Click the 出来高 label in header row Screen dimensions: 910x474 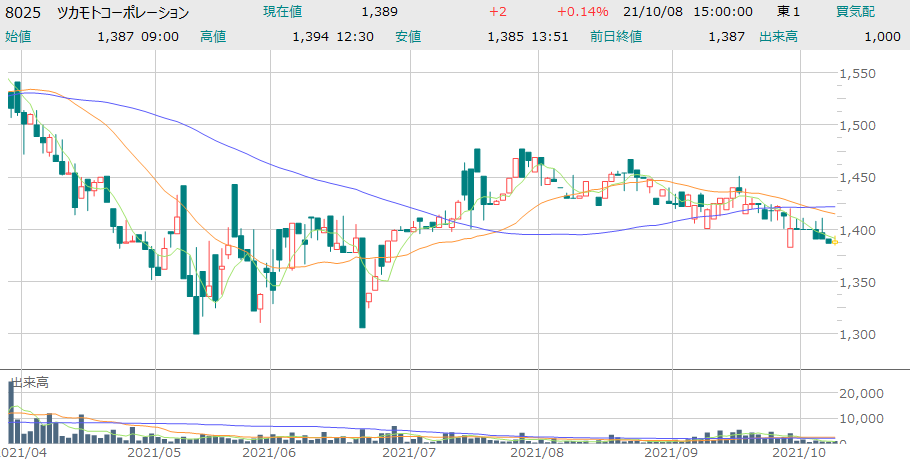pyautogui.click(x=776, y=36)
